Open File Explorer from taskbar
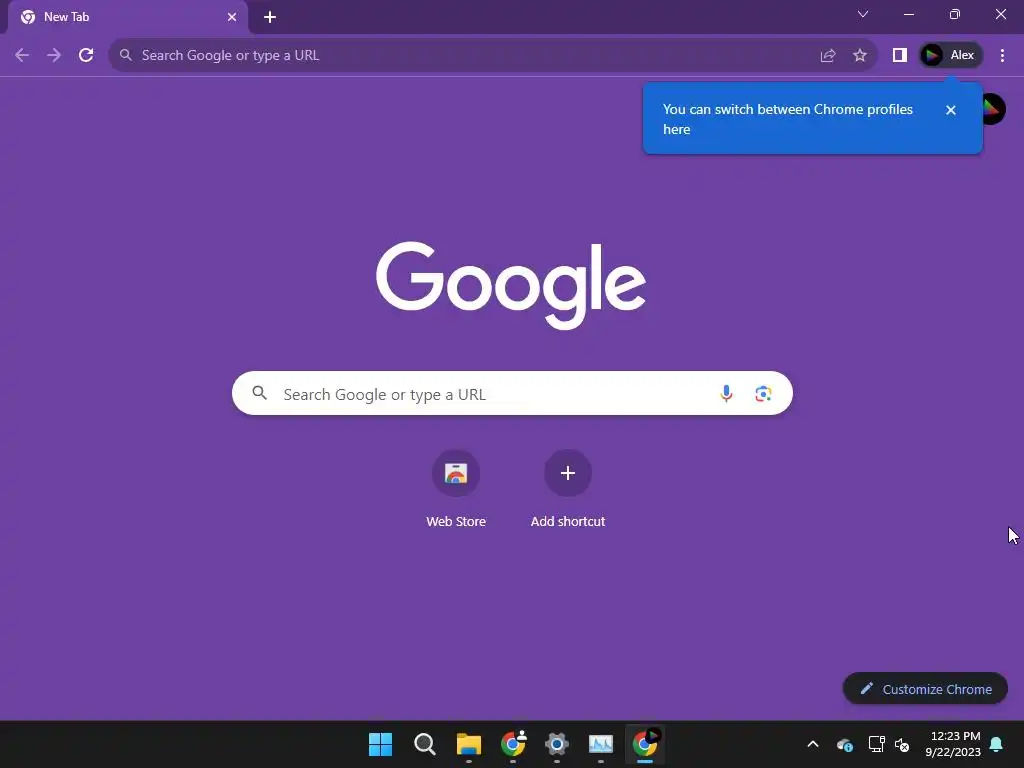Image resolution: width=1024 pixels, height=768 pixels. (x=468, y=744)
